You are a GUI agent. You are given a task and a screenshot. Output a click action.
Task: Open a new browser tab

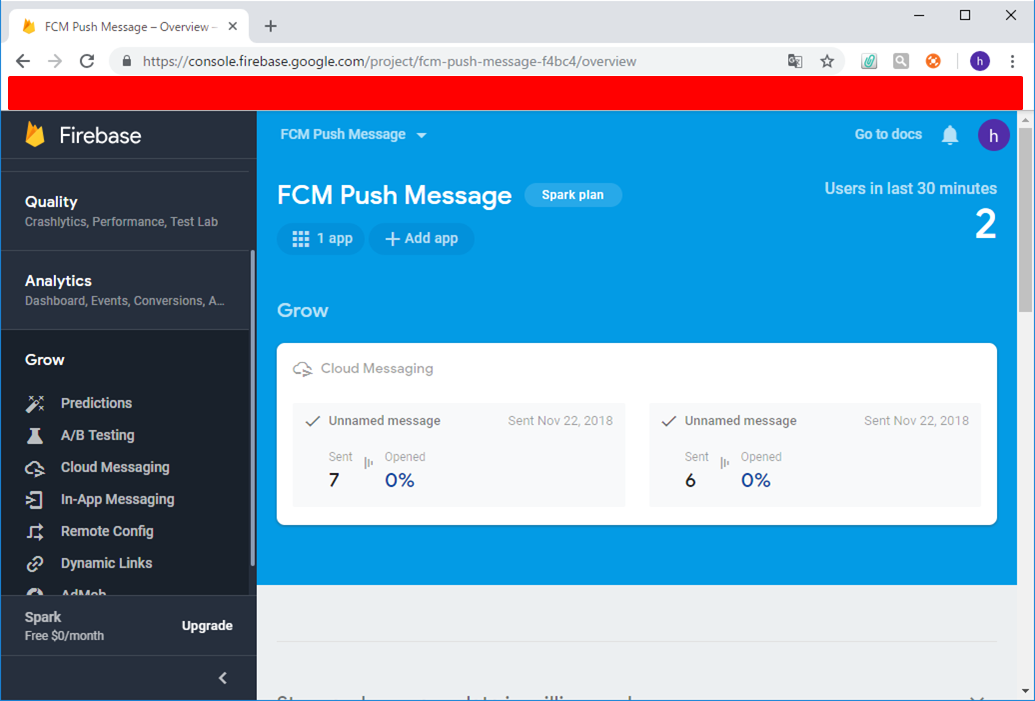tap(271, 26)
